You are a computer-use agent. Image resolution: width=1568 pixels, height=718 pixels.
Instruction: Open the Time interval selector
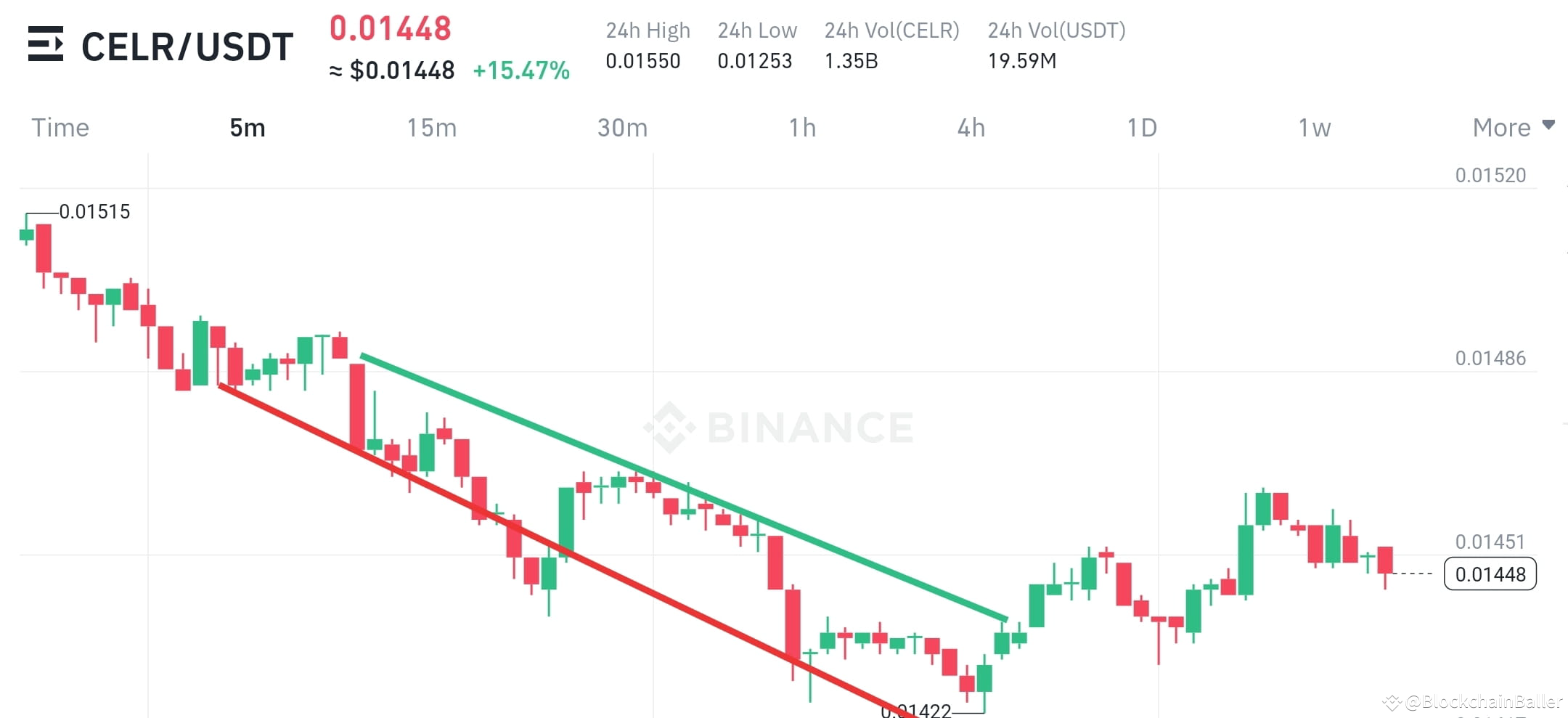pos(60,127)
